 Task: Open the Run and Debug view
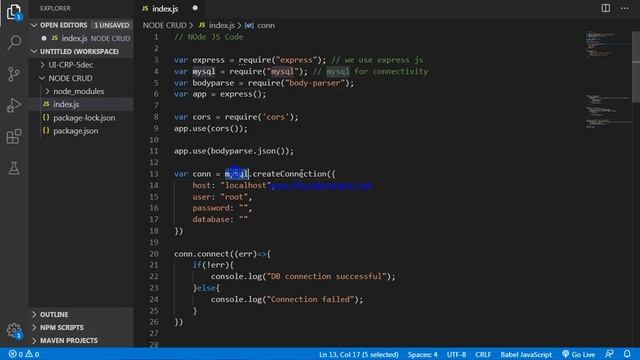tap(14, 105)
